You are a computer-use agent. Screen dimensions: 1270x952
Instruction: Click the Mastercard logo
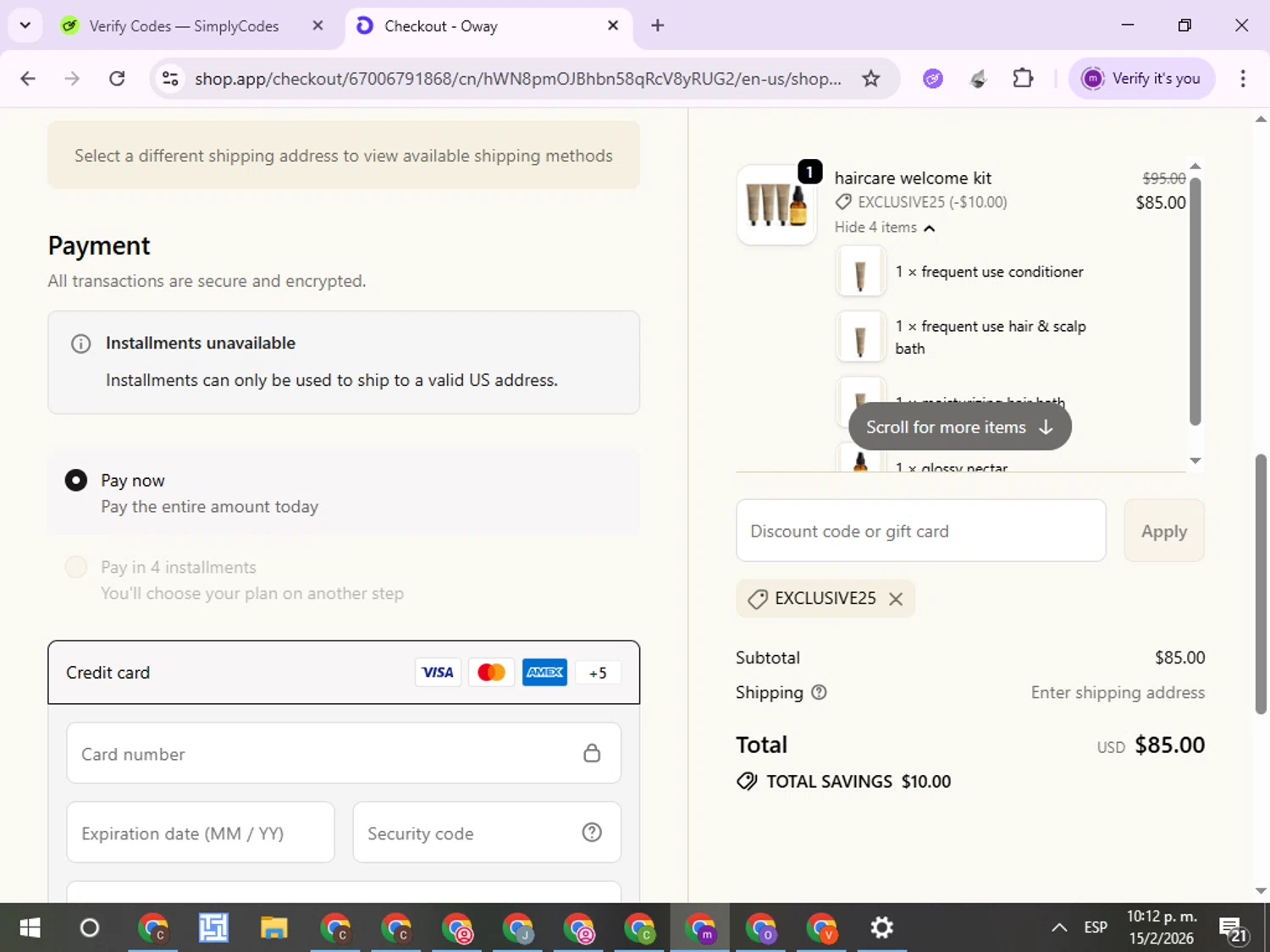pos(491,673)
